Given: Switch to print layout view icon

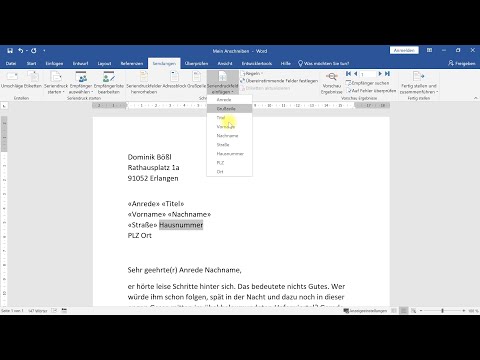Looking at the screenshot, I should point(404,311).
